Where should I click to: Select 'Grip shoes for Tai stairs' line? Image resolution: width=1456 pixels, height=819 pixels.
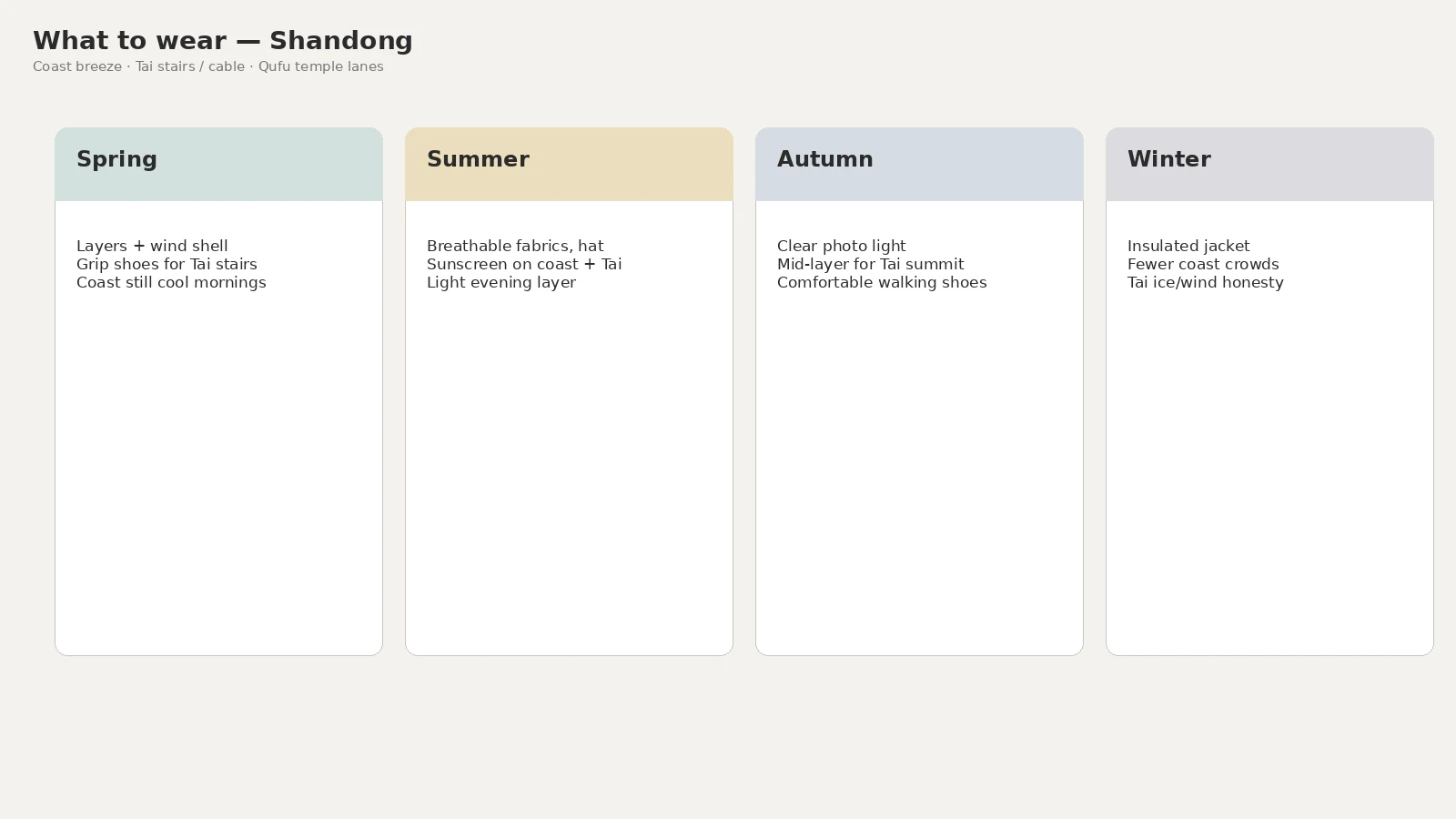[167, 264]
